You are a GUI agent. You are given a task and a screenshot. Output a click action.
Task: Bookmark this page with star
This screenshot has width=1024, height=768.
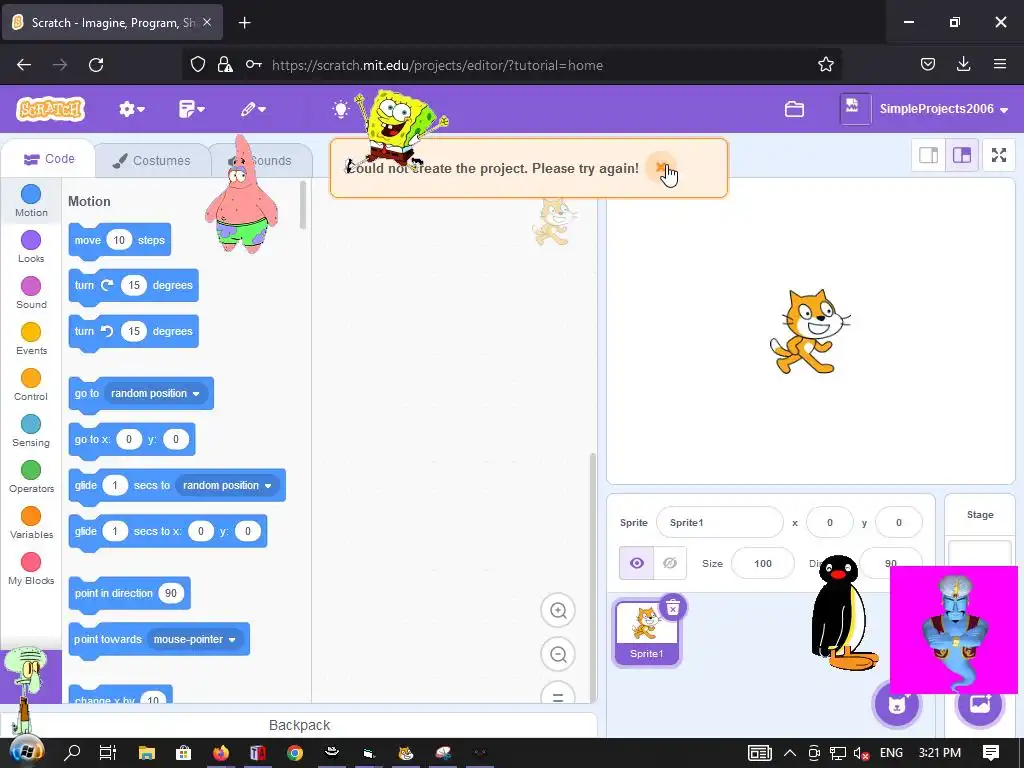point(825,65)
